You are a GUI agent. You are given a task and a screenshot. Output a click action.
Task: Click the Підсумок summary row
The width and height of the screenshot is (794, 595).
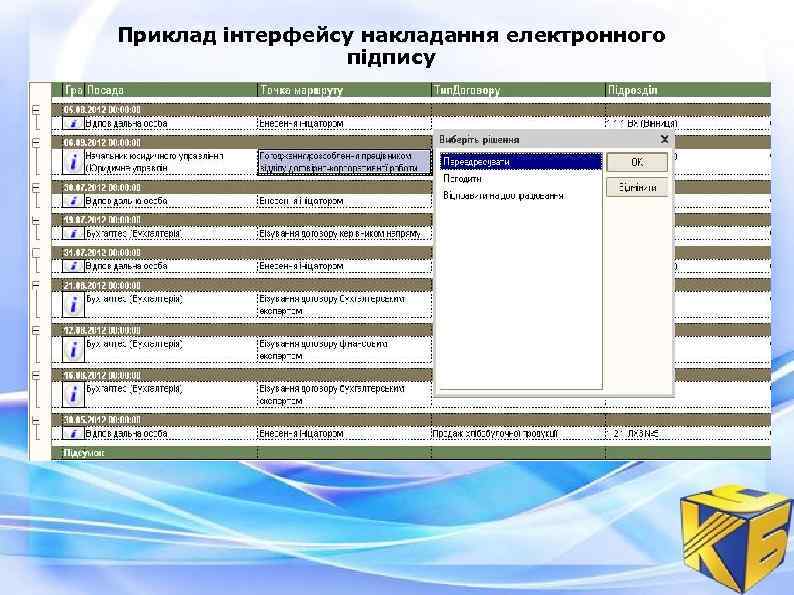pyautogui.click(x=411, y=452)
